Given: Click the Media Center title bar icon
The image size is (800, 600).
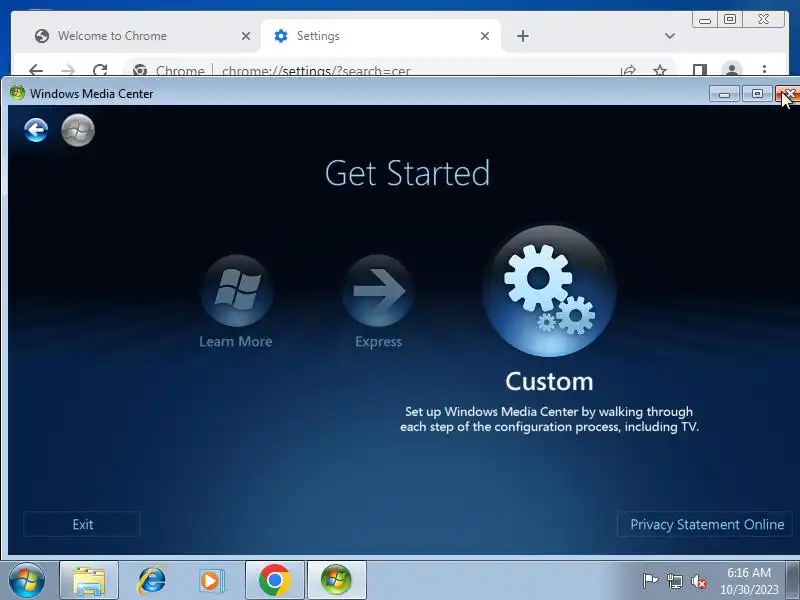Looking at the screenshot, I should pyautogui.click(x=17, y=93).
